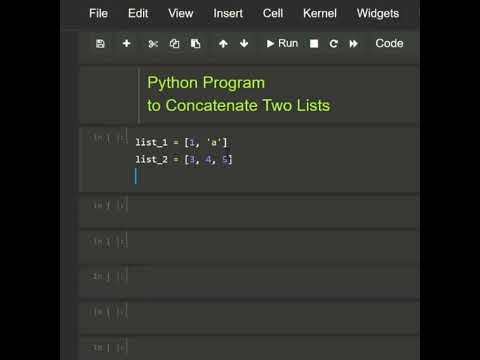
Task: Move the cell down with the down arrow
Action: point(244,43)
